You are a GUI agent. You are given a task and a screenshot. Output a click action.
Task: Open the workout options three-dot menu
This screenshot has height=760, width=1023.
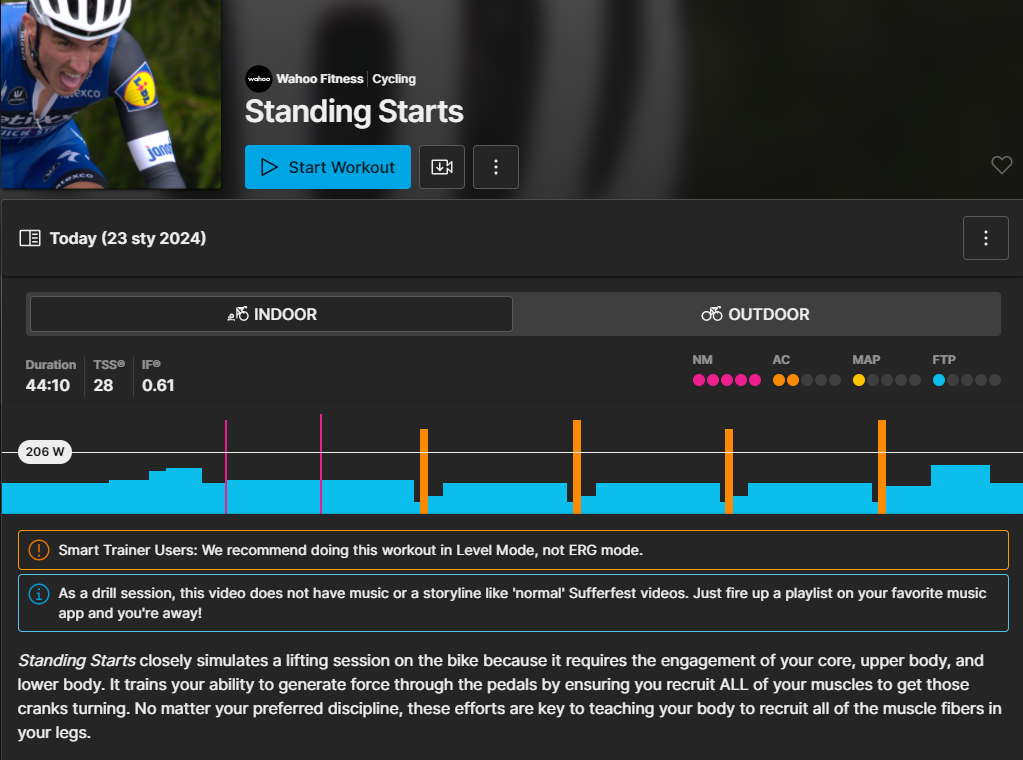[x=496, y=167]
